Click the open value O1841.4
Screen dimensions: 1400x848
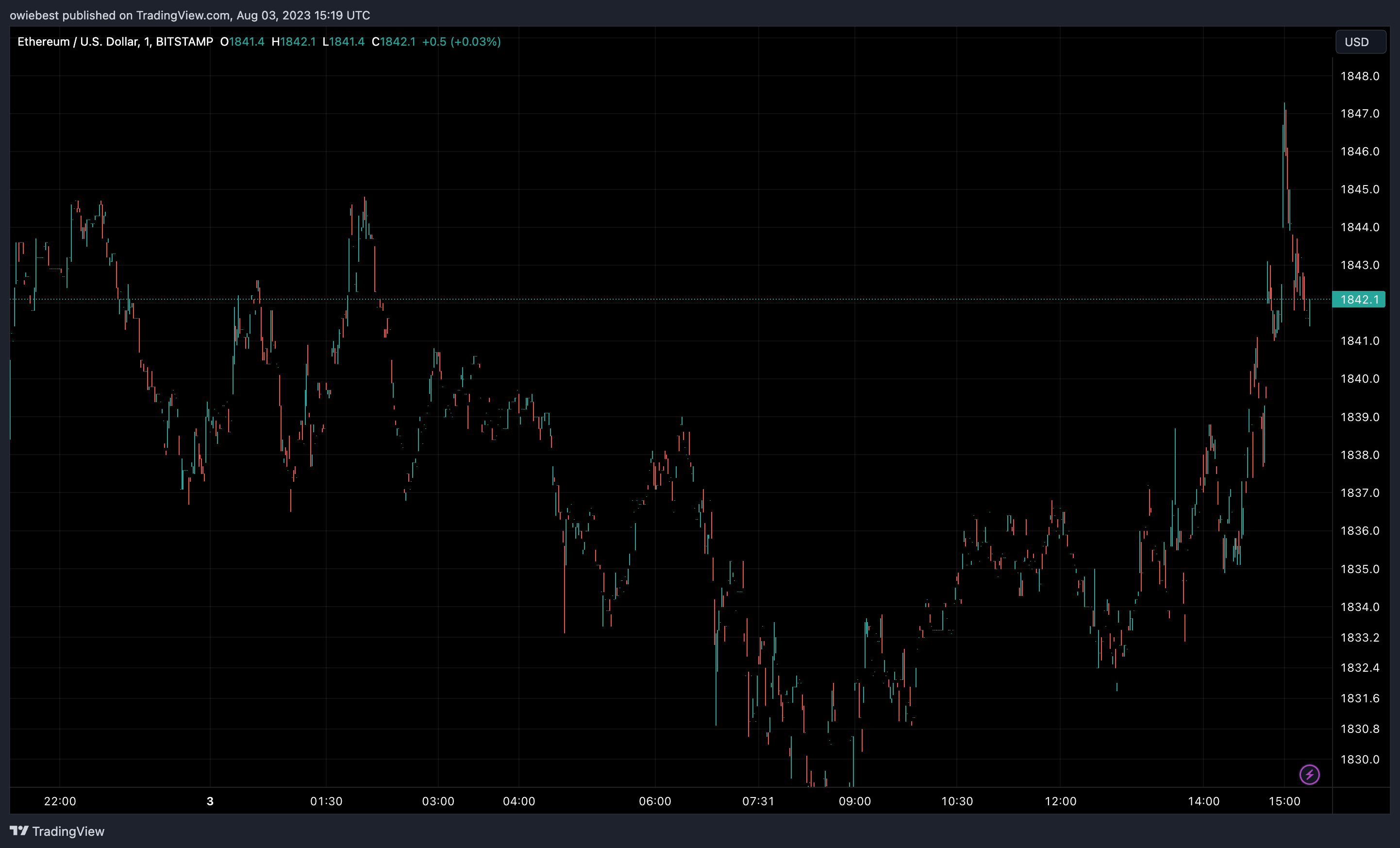click(x=242, y=41)
